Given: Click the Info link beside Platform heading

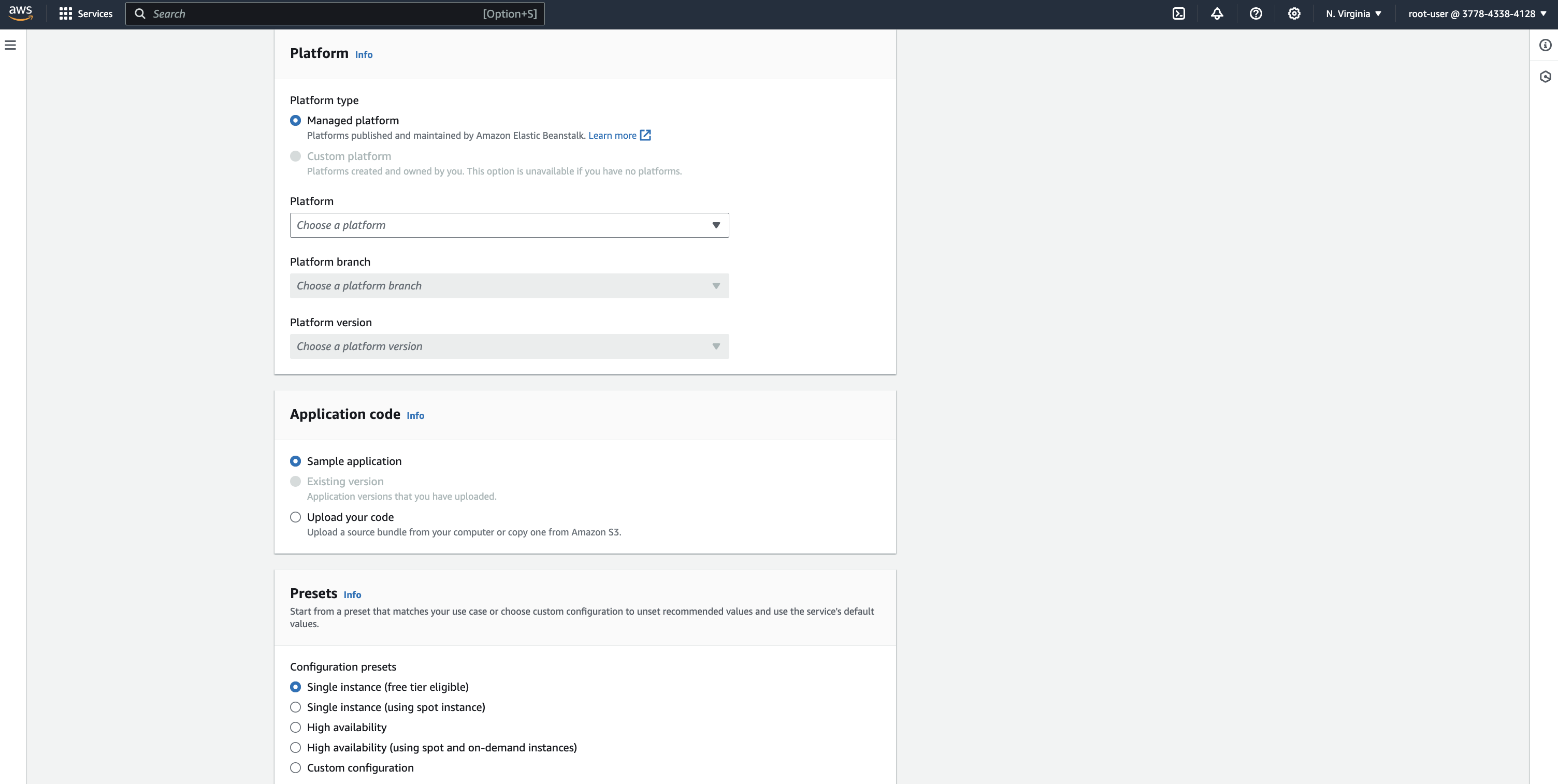Looking at the screenshot, I should point(364,54).
